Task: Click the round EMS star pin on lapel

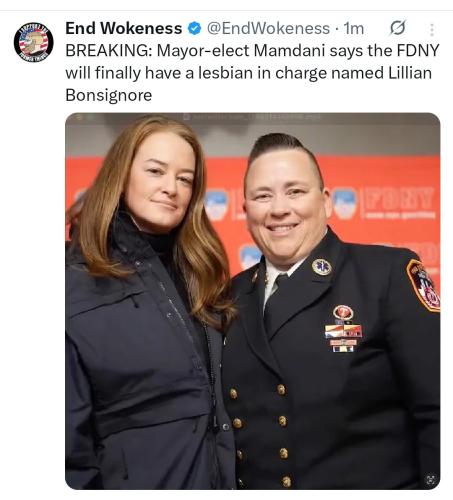Action: click(322, 267)
